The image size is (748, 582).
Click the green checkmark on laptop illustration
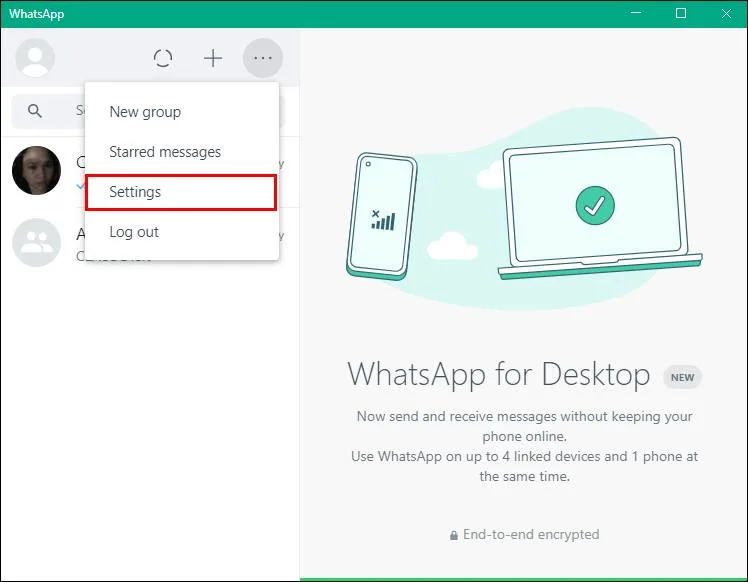tap(595, 205)
